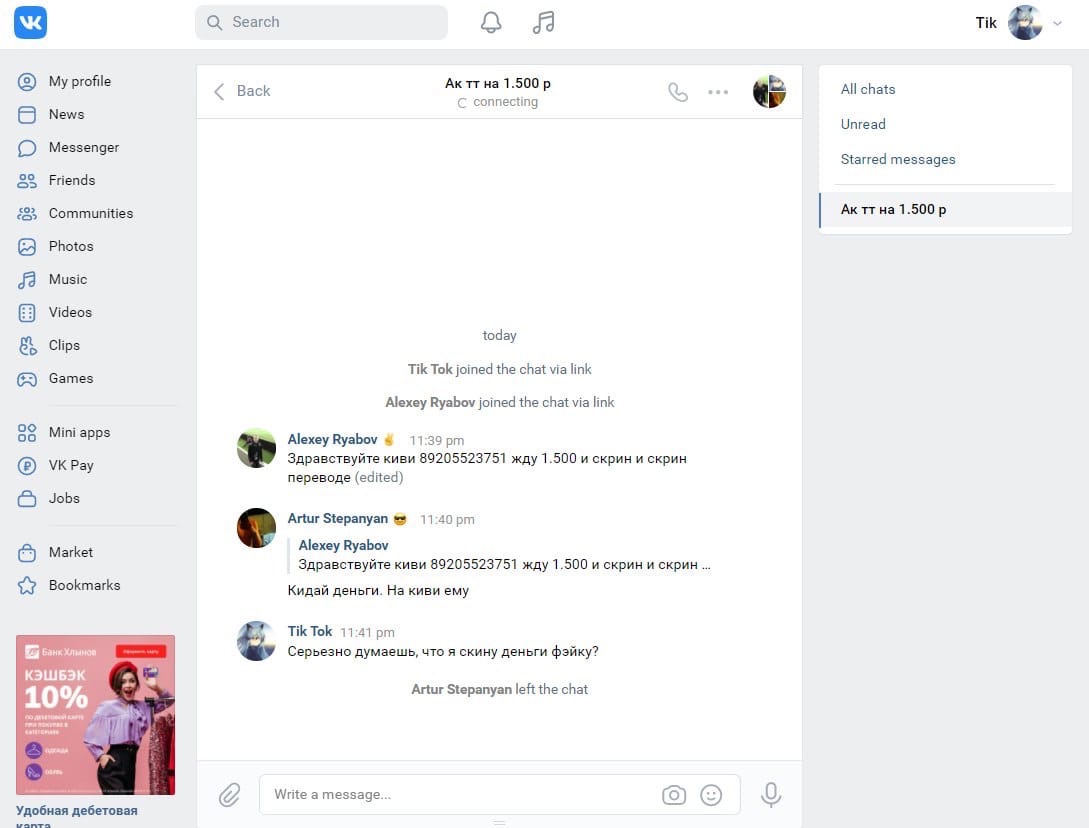Record a voice message with microphone
The width and height of the screenshot is (1089, 828).
pyautogui.click(x=770, y=795)
